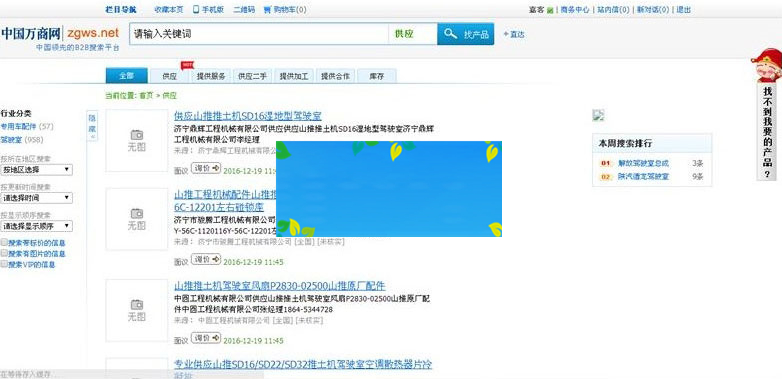The height and width of the screenshot is (379, 782).
Task: Open the 直达 link beside search
Action: (514, 34)
